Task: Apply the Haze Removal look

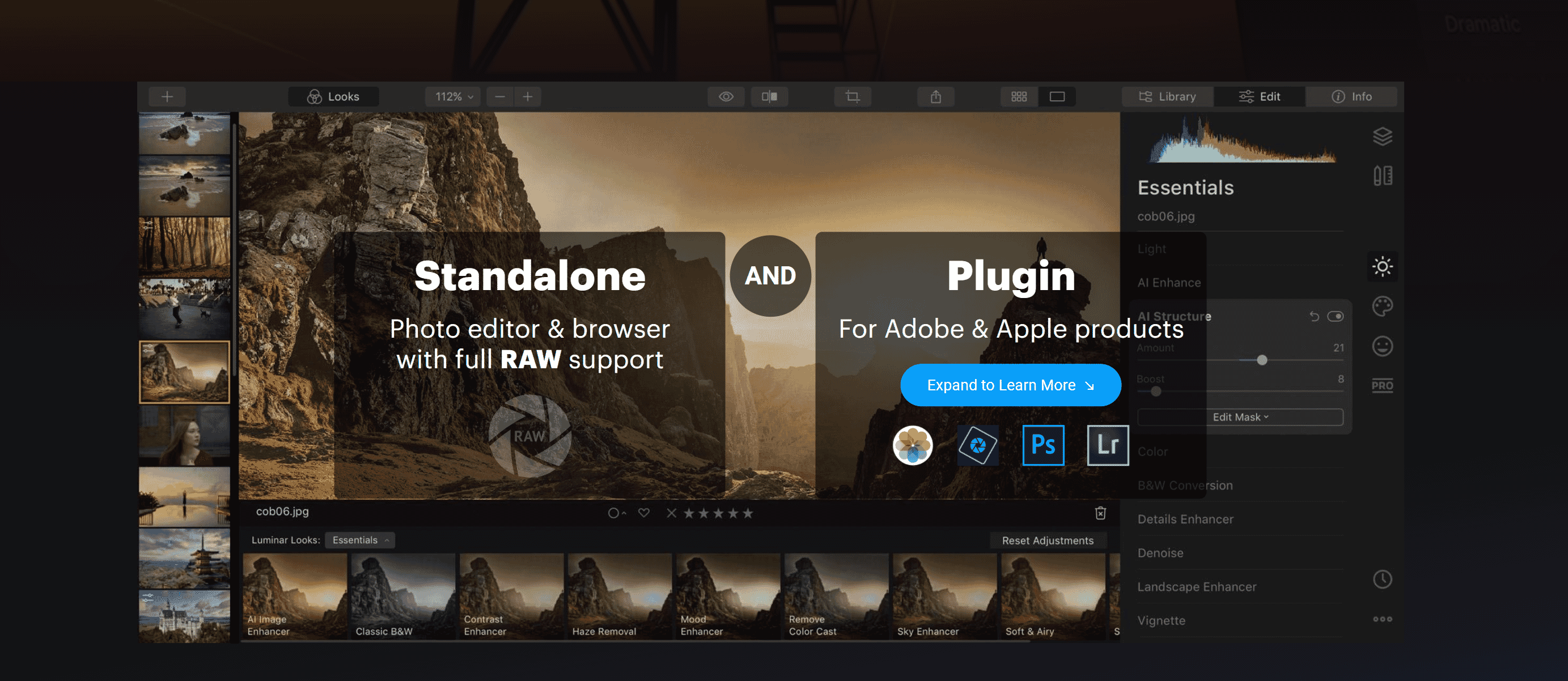Action: [620, 597]
